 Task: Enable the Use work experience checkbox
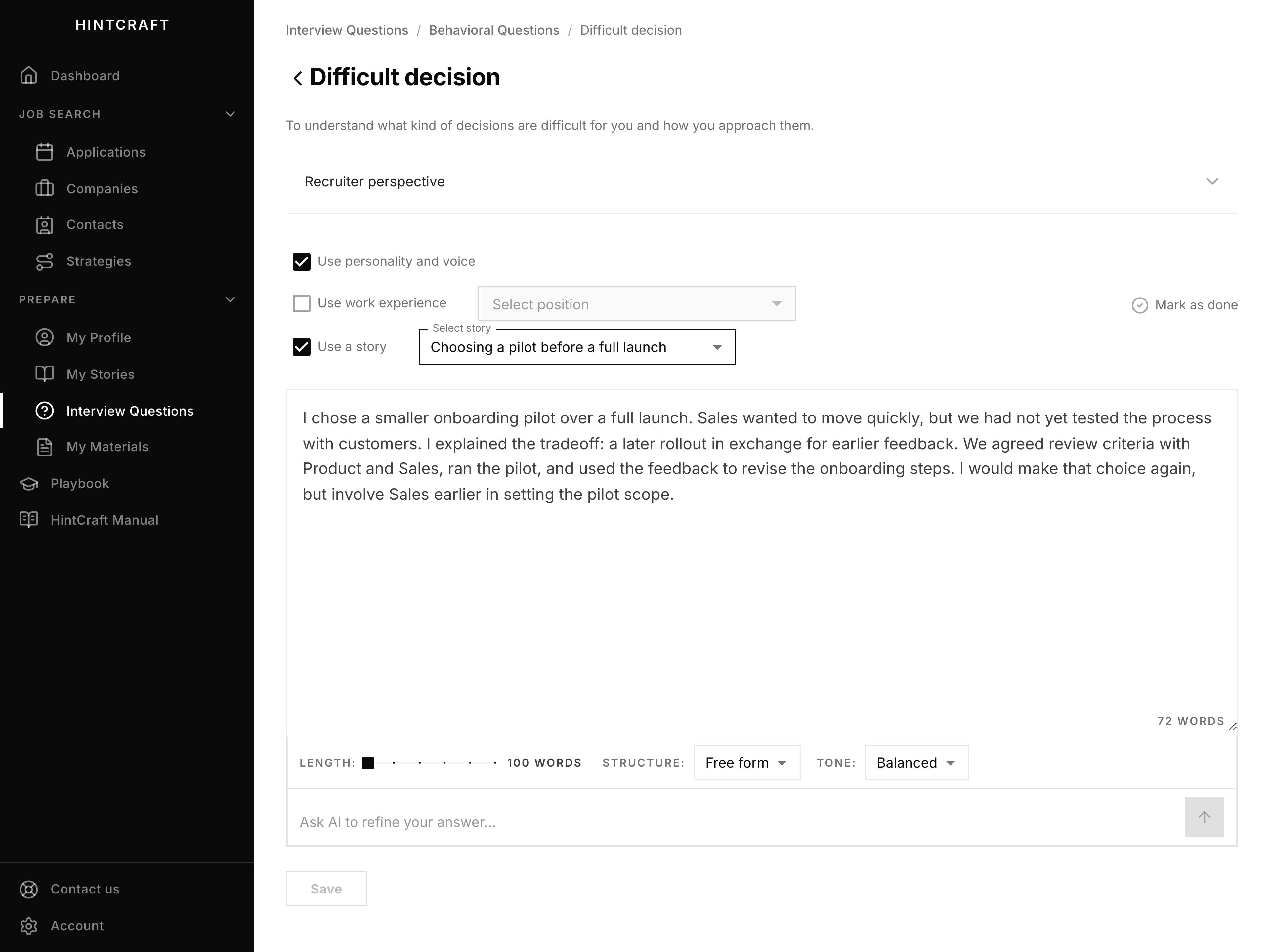tap(301, 303)
